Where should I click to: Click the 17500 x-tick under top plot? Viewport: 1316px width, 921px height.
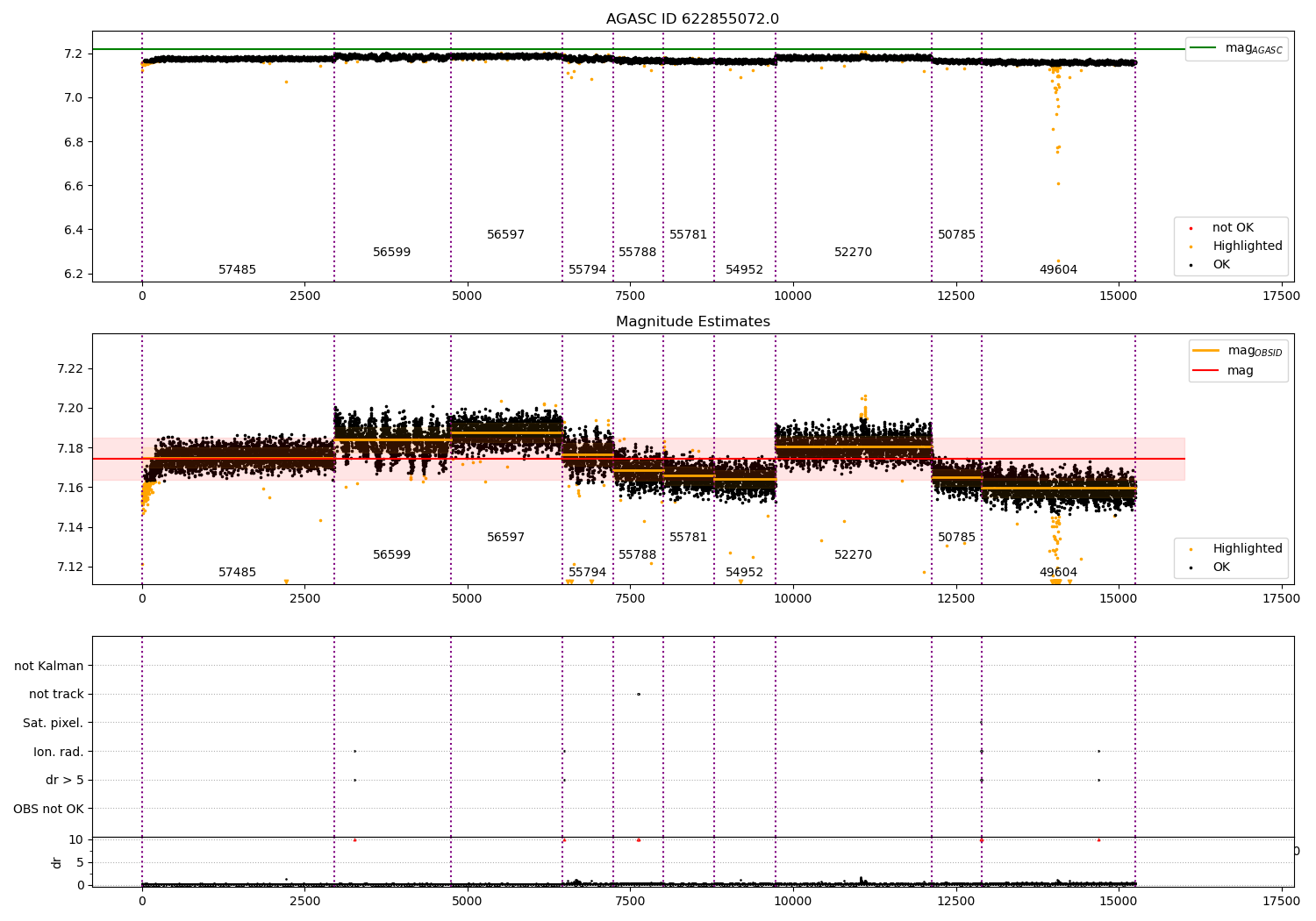point(1281,296)
